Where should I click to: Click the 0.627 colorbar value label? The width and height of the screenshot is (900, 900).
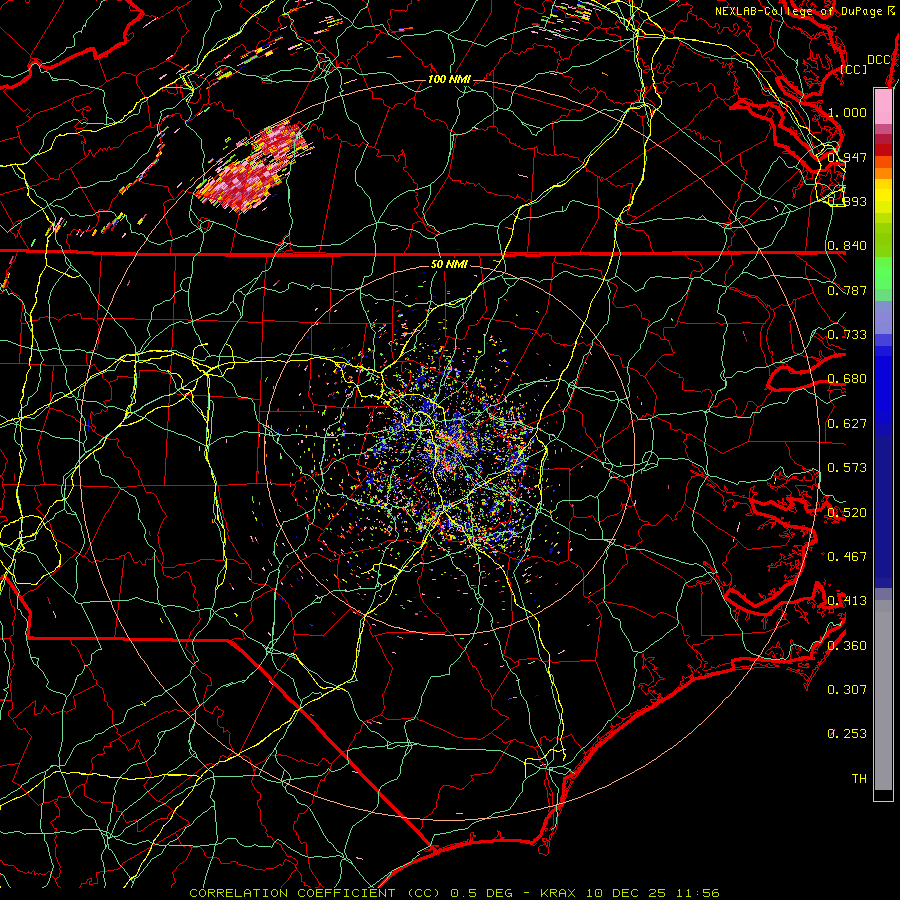point(847,424)
